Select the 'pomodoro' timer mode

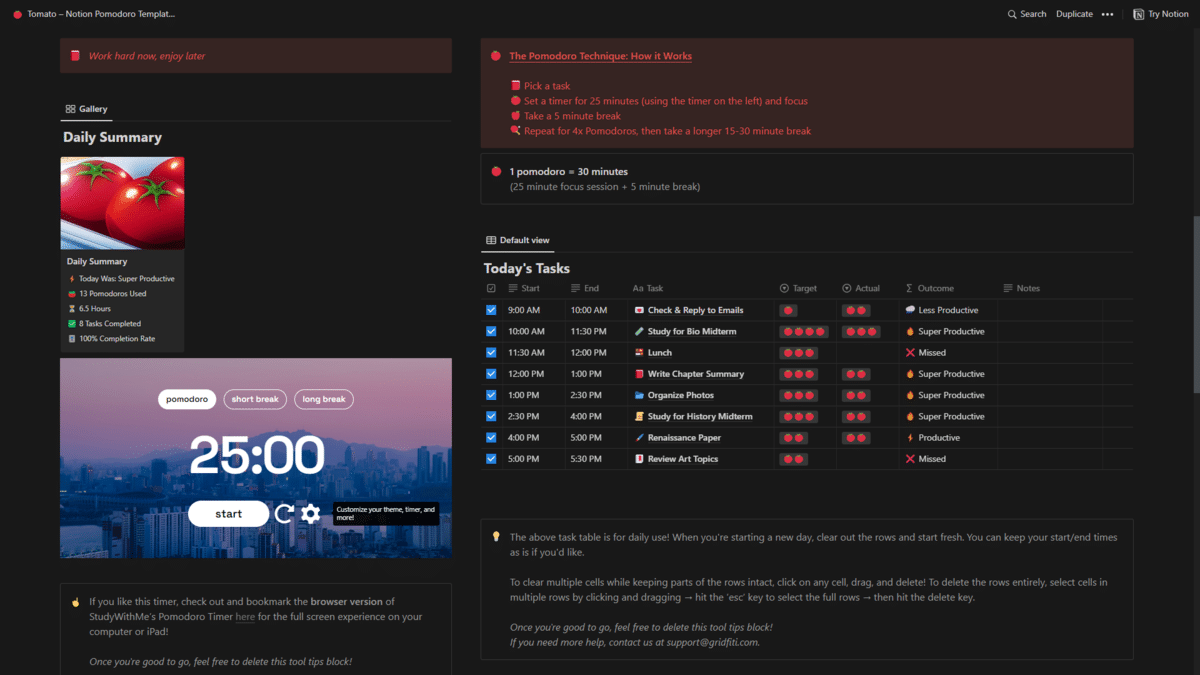coord(187,399)
